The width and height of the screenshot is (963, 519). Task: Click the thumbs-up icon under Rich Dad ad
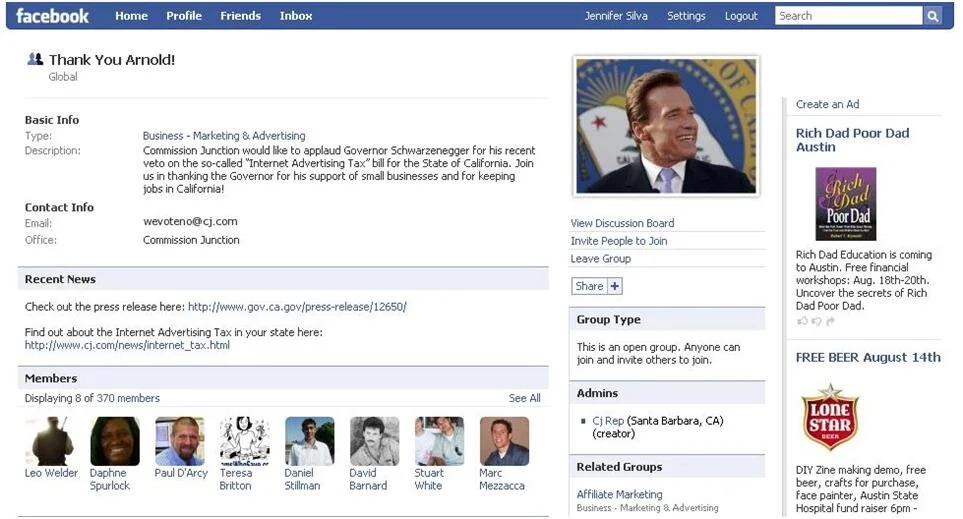(802, 321)
